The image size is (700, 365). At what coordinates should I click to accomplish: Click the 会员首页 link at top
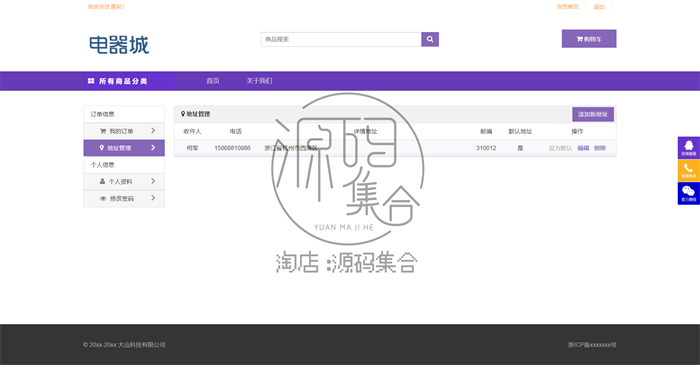(567, 7)
